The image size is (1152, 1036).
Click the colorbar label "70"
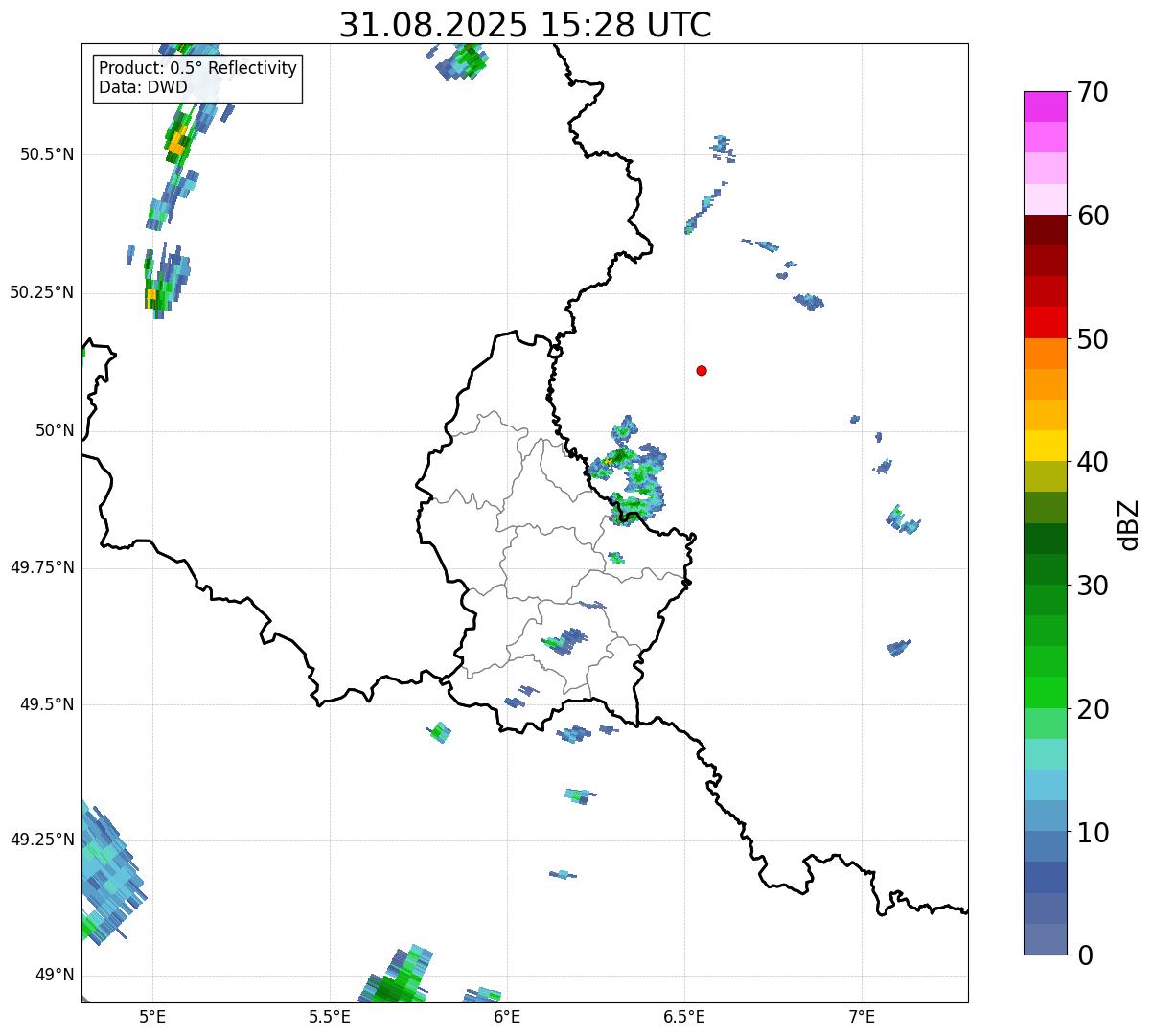1093,92
